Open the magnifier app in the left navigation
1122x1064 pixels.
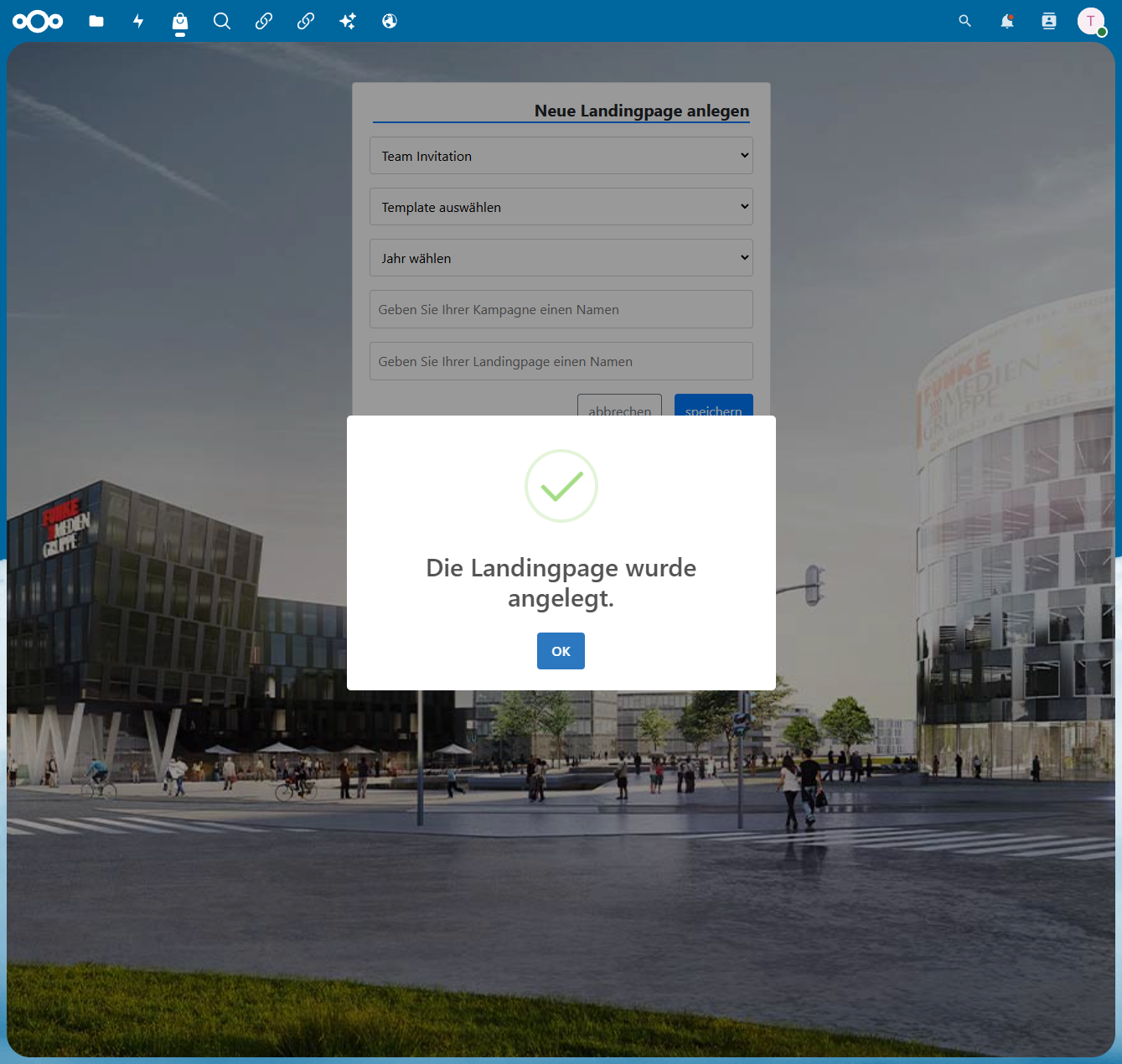tap(222, 21)
